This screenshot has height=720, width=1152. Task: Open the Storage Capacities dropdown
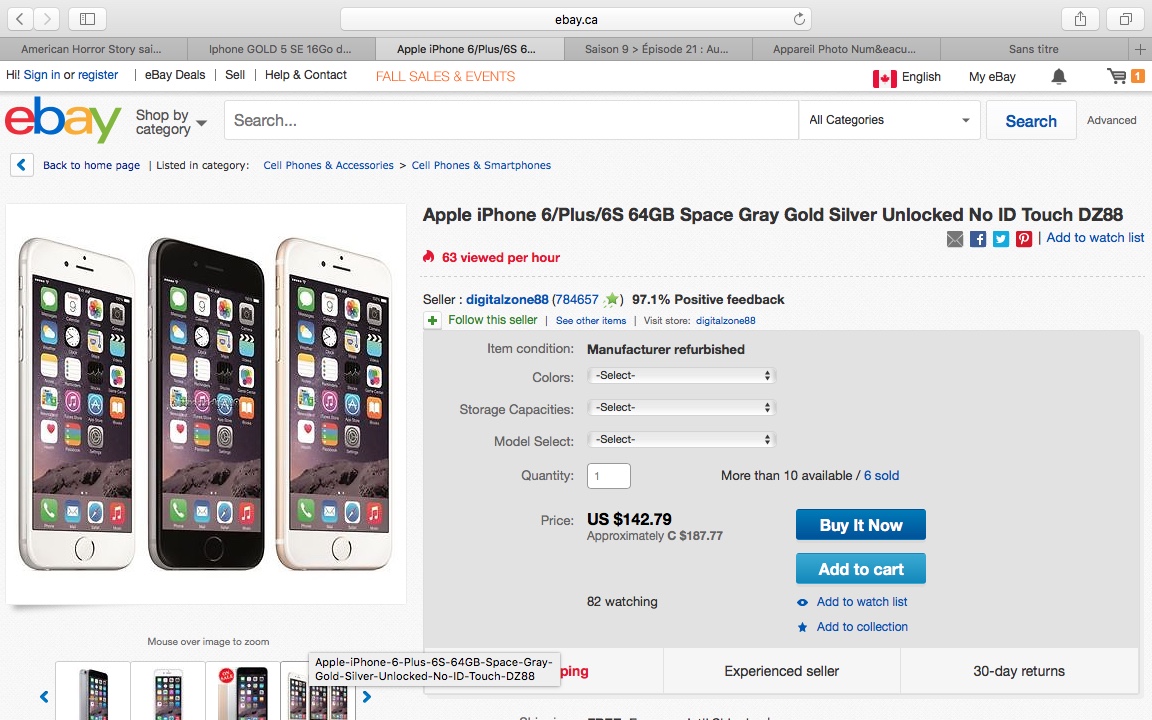(681, 408)
